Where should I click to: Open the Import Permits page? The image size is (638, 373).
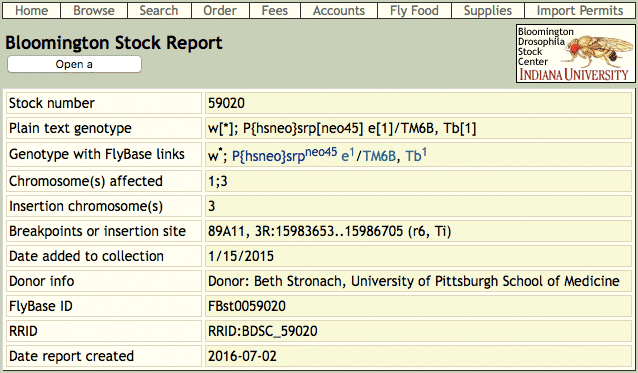pyautogui.click(x=580, y=10)
